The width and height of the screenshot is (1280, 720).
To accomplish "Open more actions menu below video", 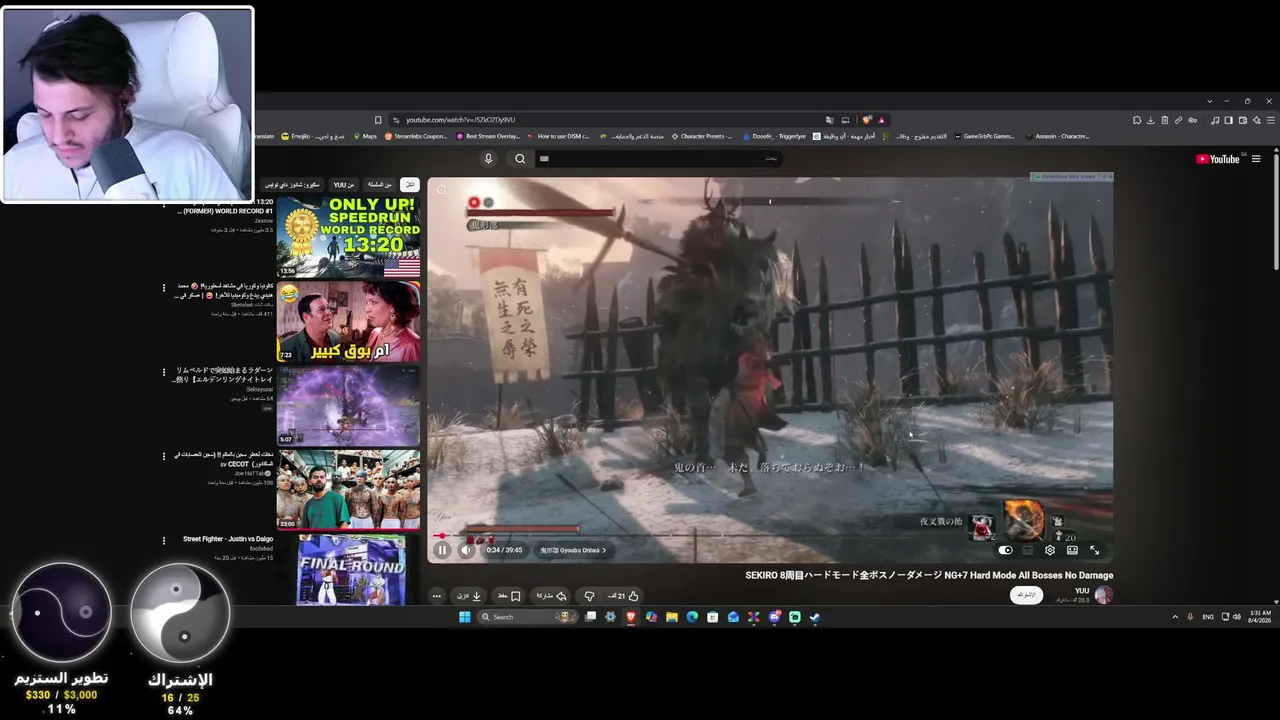I will 436,596.
